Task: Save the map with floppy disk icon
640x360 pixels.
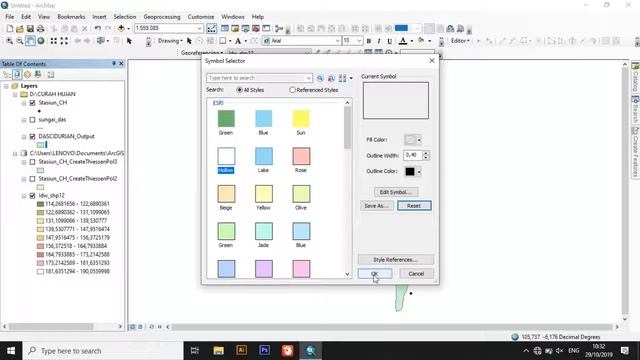Action: (30, 29)
